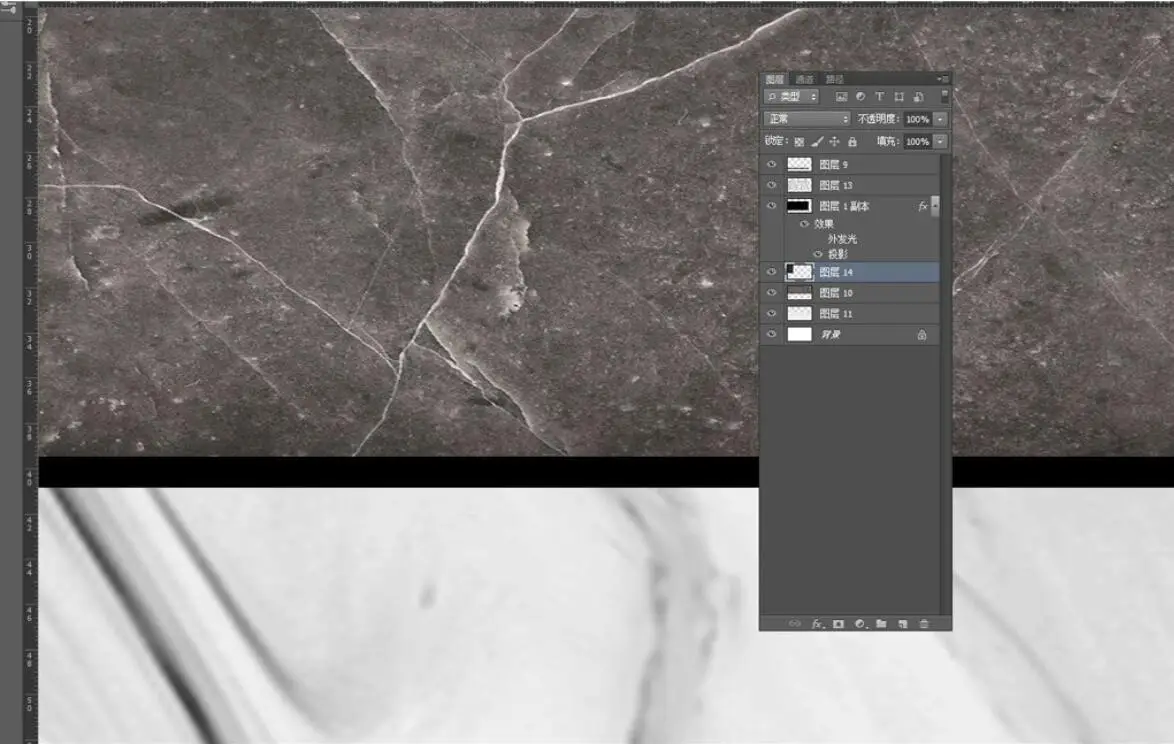Viewport: 1174px width, 744px height.
Task: Filter layers by pixel layers icon
Action: tap(841, 97)
